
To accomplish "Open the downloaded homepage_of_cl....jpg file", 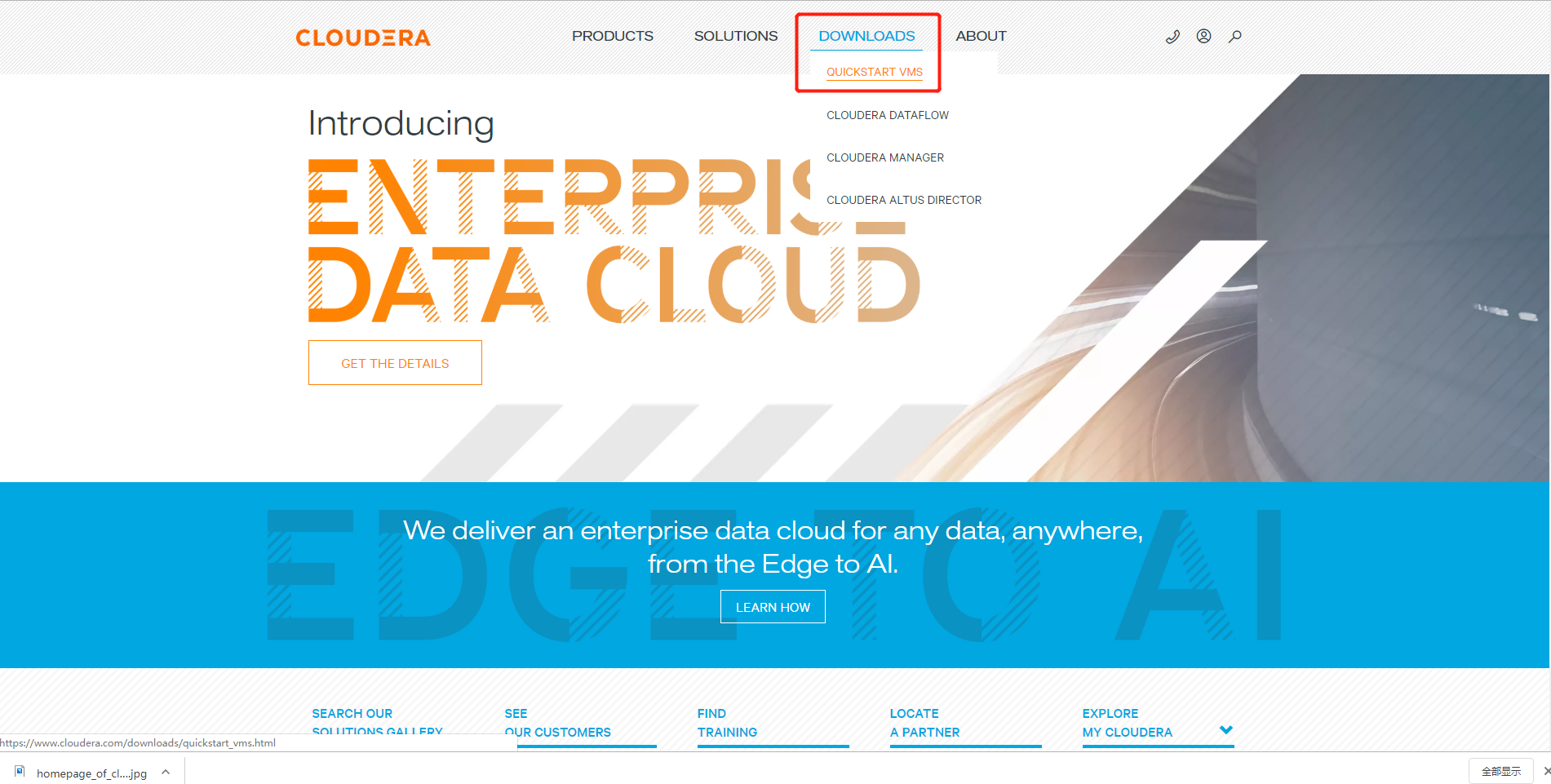I will (90, 772).
